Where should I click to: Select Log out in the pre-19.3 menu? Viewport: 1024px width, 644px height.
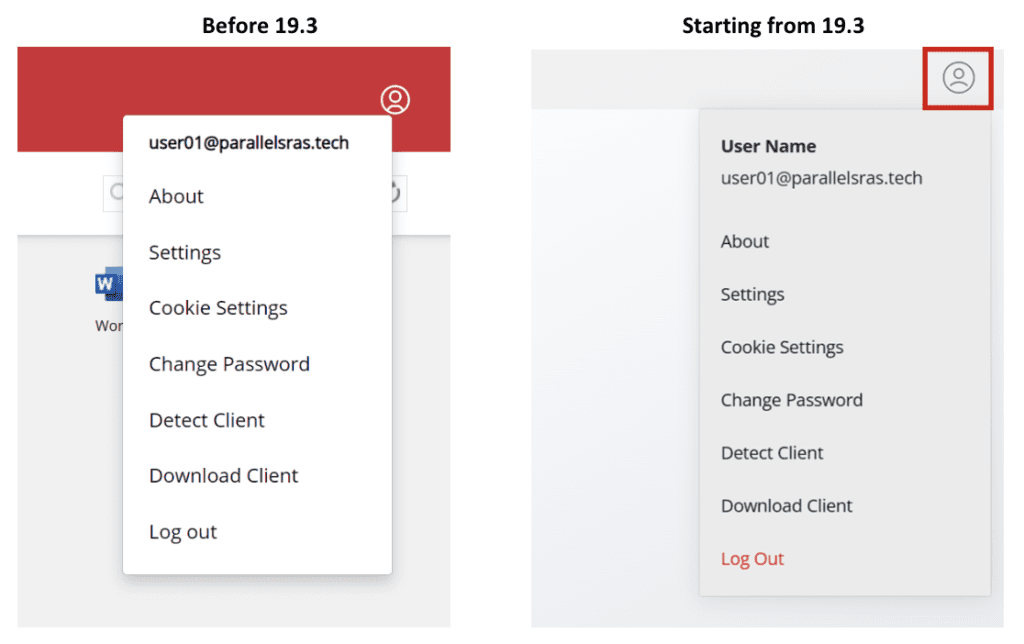tap(182, 532)
